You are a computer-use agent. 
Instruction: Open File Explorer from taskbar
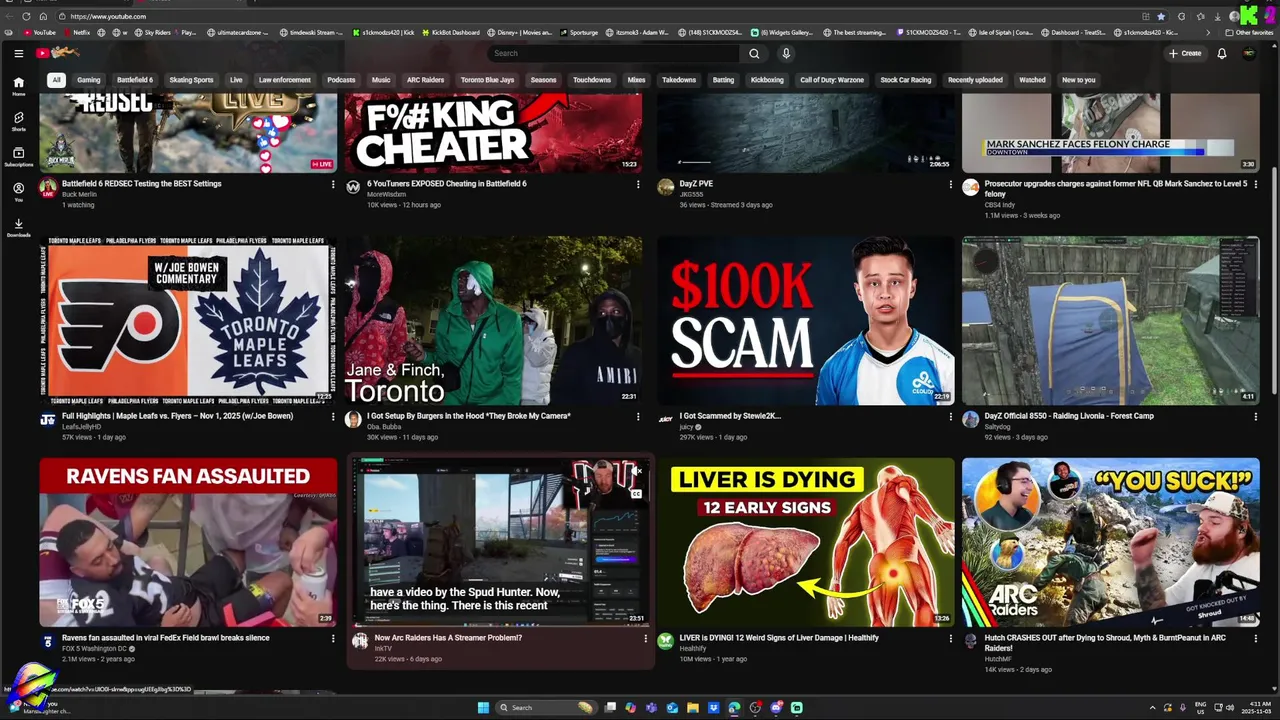click(x=692, y=707)
